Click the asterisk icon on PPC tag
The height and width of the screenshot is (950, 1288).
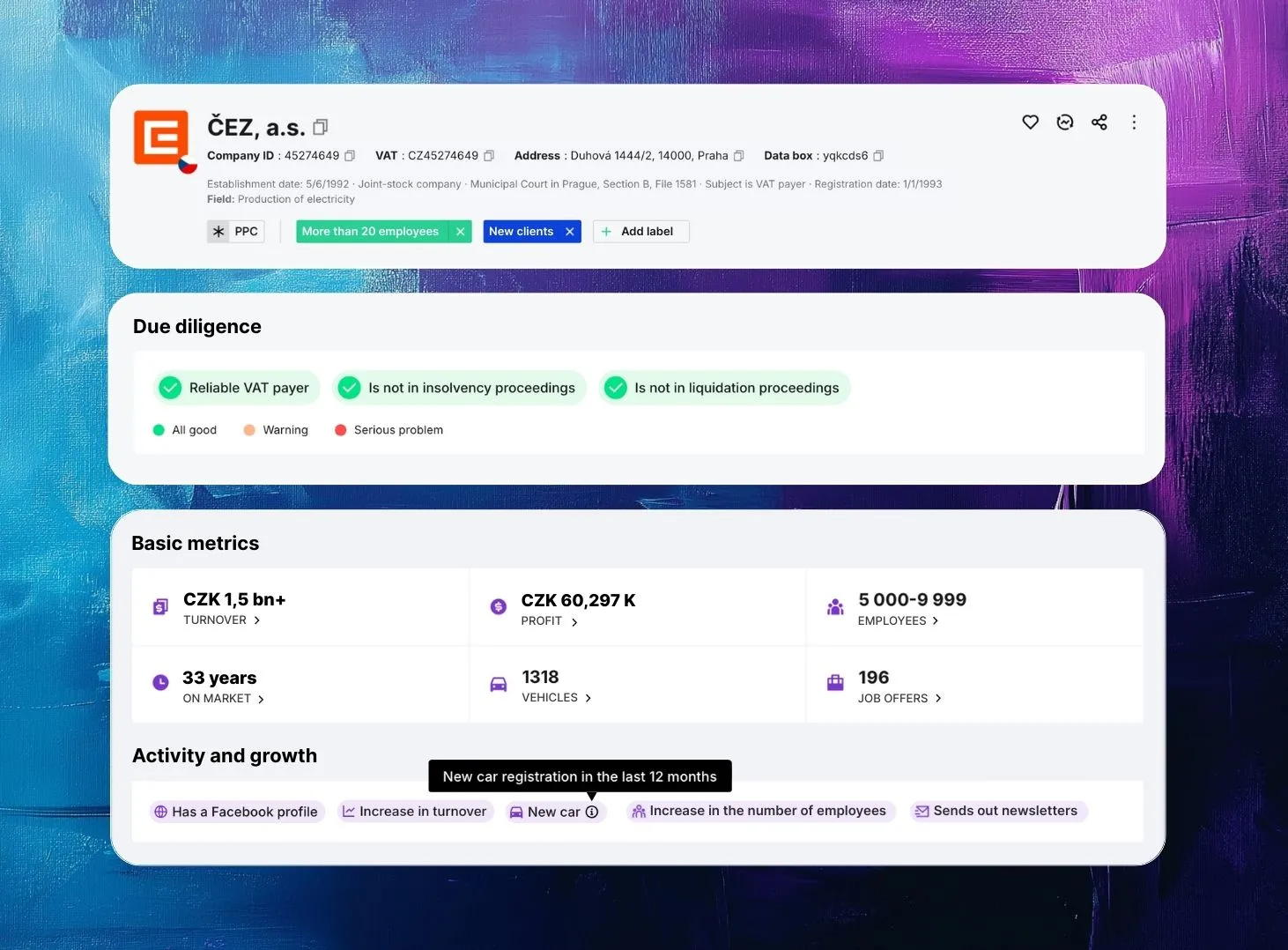coord(218,232)
